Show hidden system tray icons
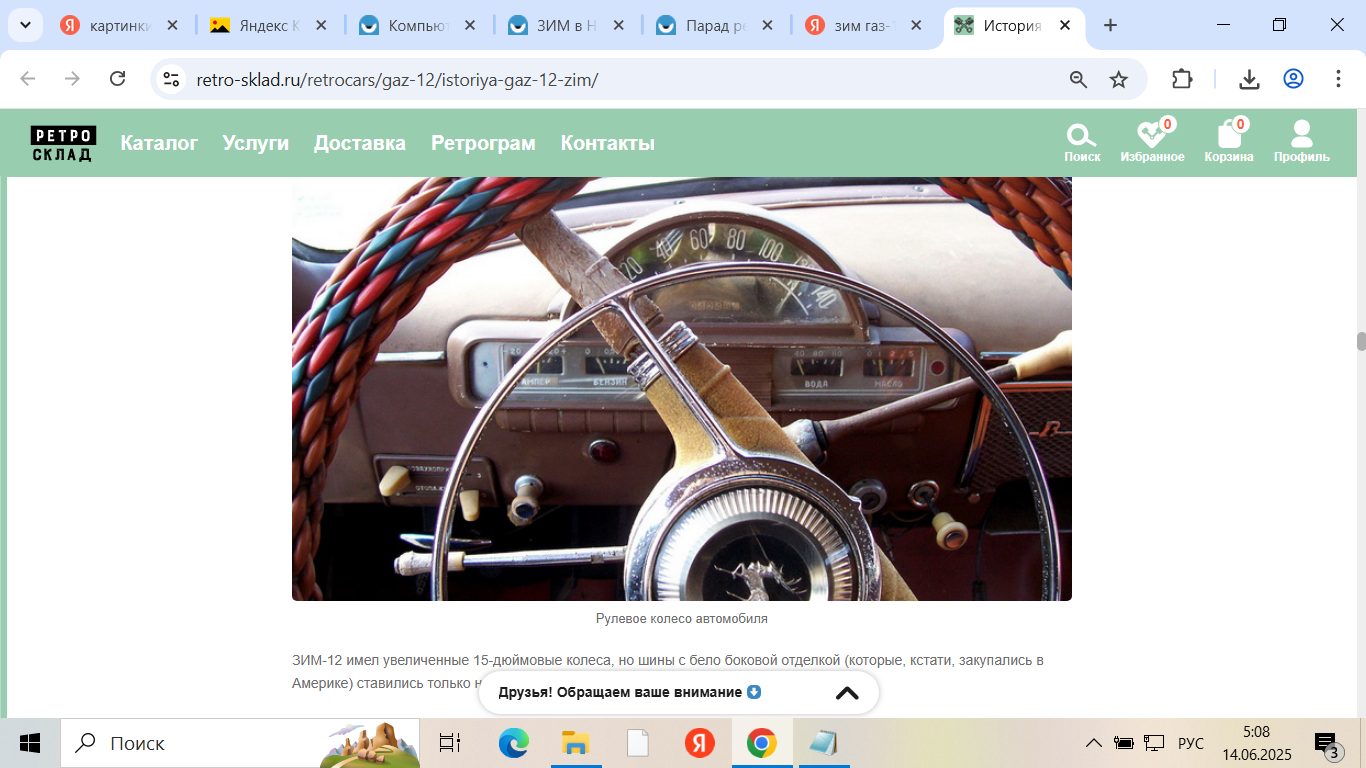This screenshot has height=768, width=1366. pyautogui.click(x=1094, y=743)
